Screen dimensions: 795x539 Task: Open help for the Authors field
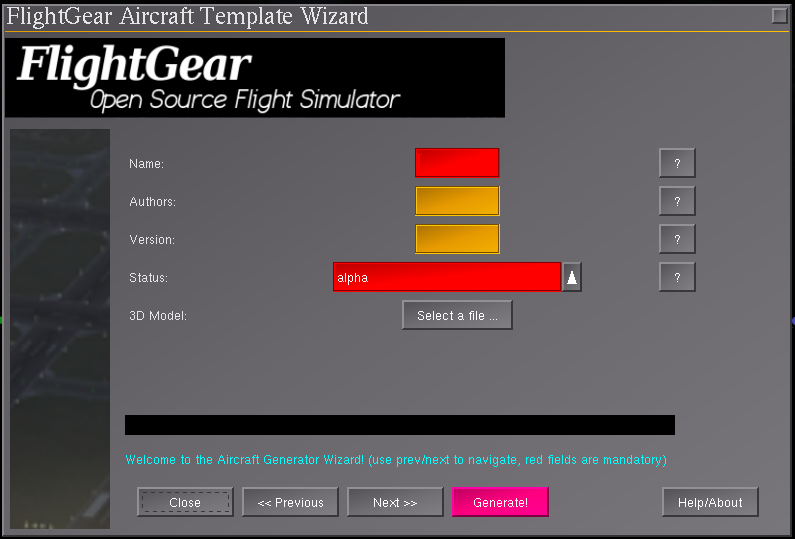pyautogui.click(x=677, y=201)
